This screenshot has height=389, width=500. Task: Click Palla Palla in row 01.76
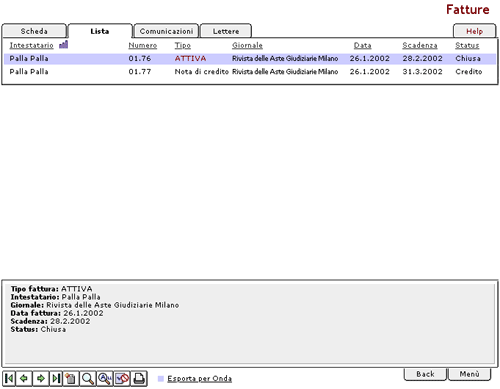click(x=29, y=58)
